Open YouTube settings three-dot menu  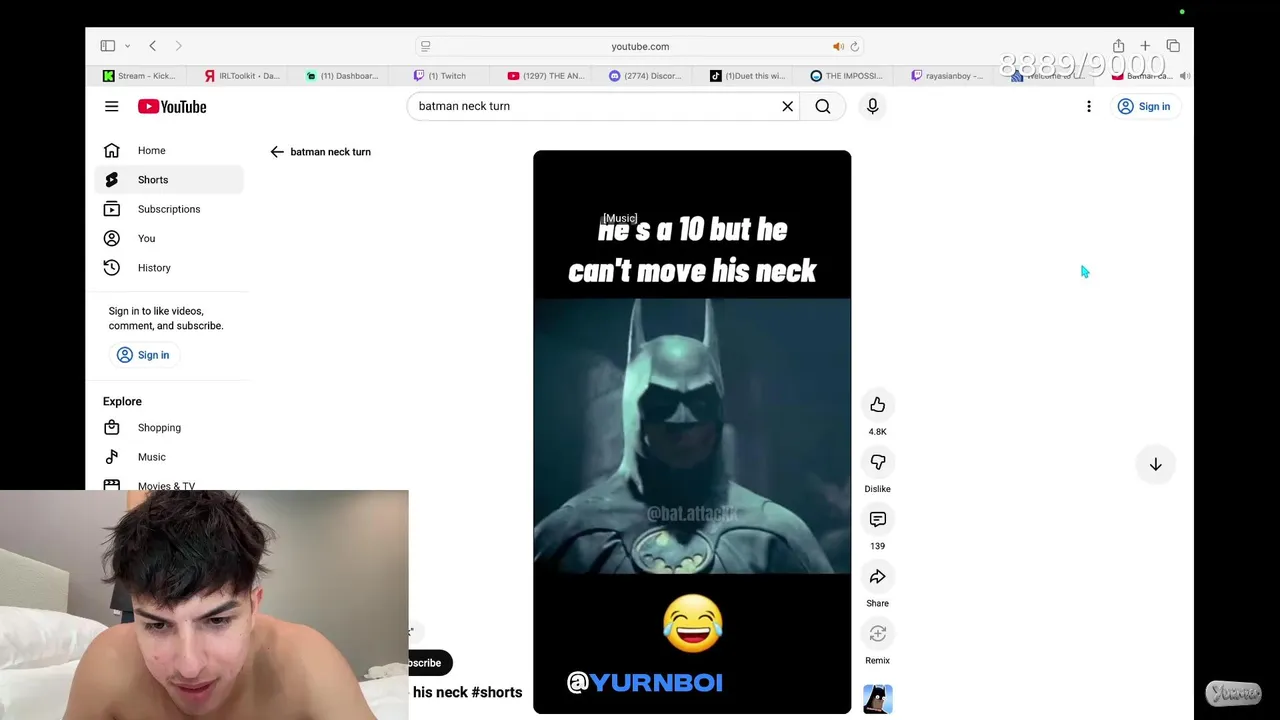1089,106
